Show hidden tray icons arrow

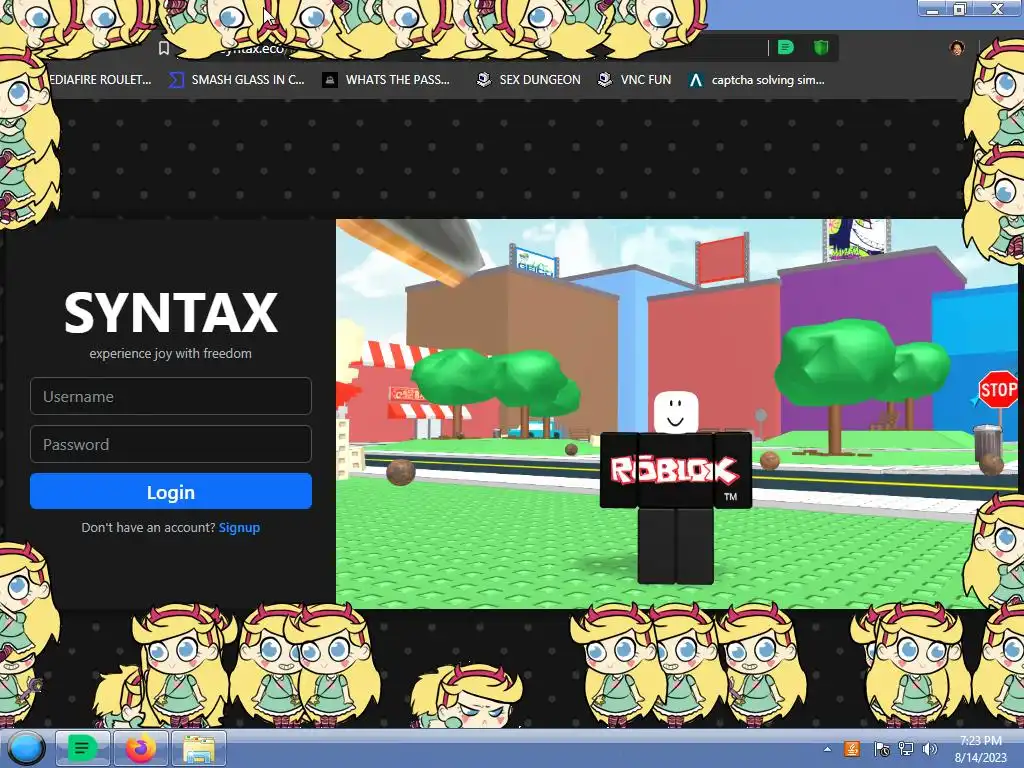[x=827, y=749]
